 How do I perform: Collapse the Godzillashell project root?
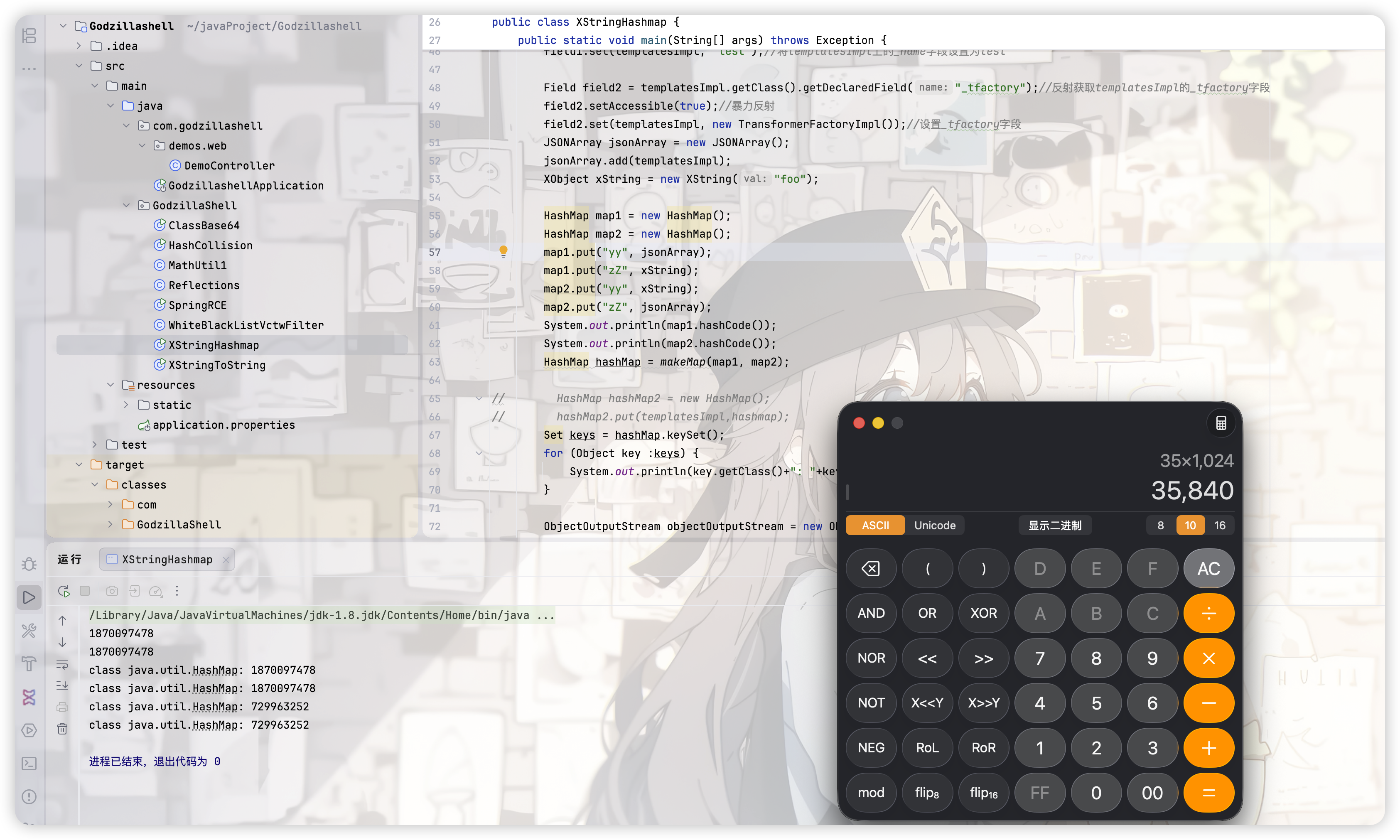(x=64, y=25)
